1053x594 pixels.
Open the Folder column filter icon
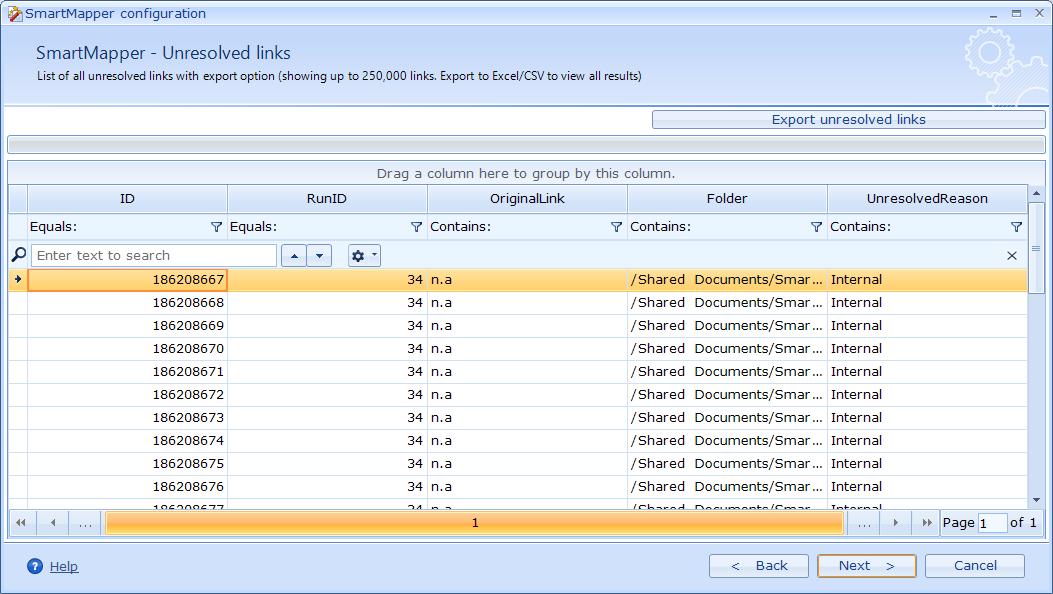pyautogui.click(x=816, y=227)
